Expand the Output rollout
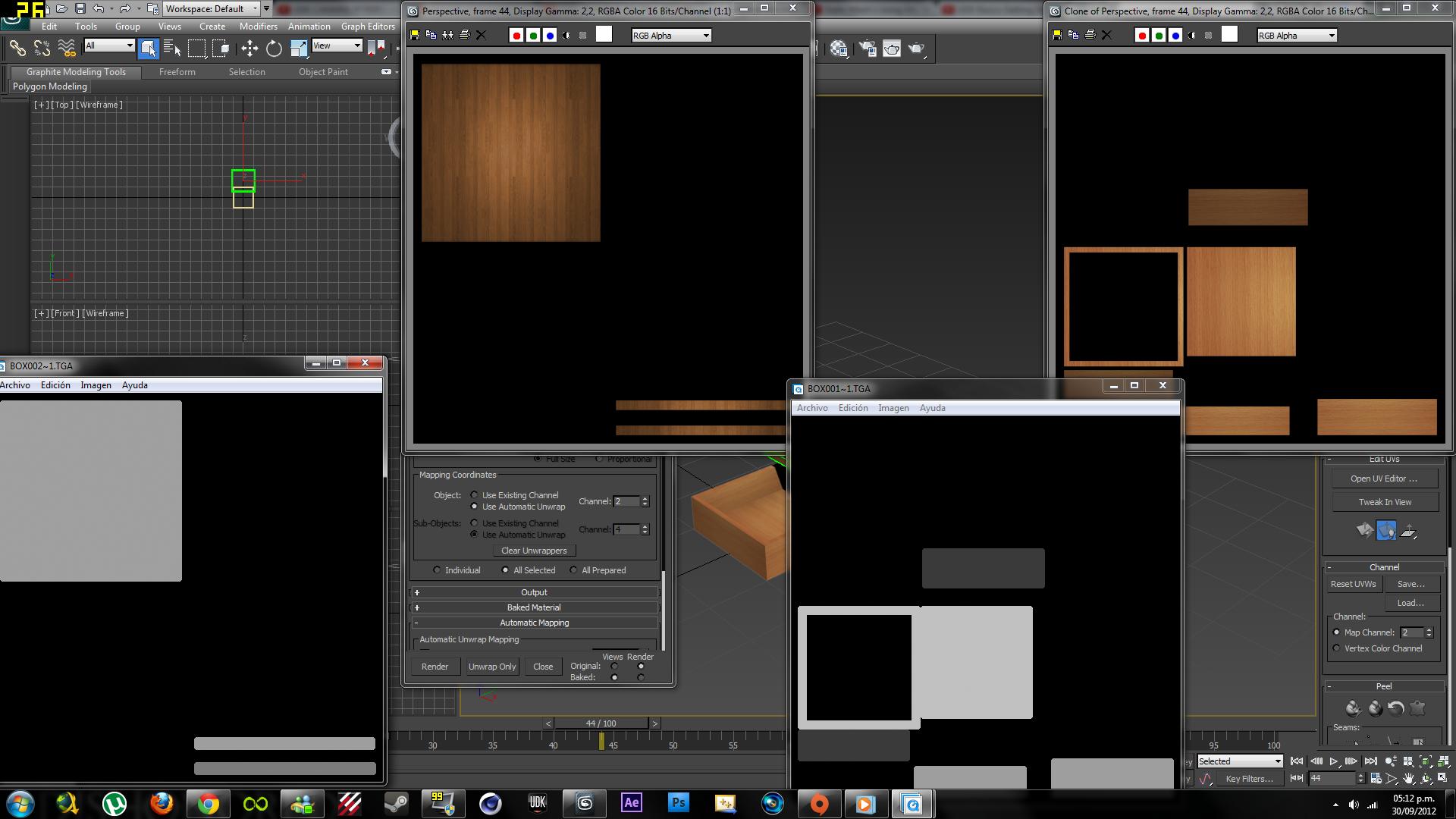Viewport: 1456px width, 819px height. click(x=534, y=592)
